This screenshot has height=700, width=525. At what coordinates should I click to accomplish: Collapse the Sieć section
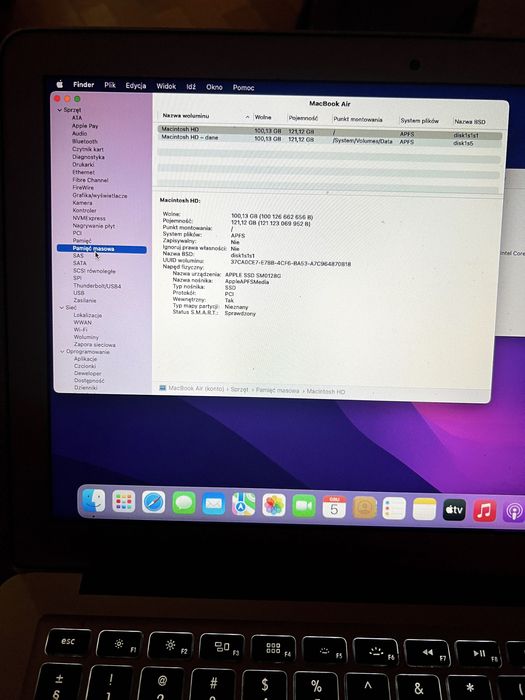pyautogui.click(x=62, y=308)
